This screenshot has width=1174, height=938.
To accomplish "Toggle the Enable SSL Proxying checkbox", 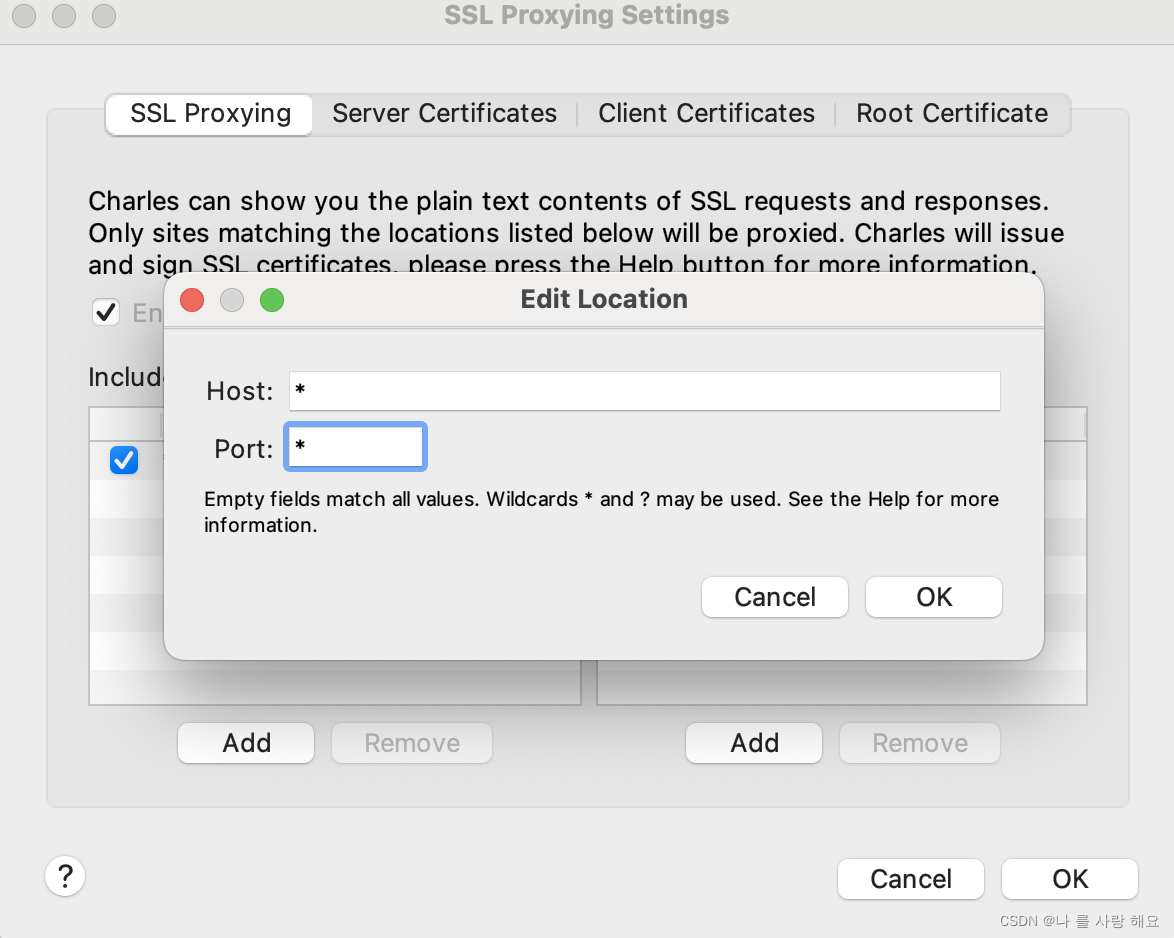I will click(x=106, y=312).
